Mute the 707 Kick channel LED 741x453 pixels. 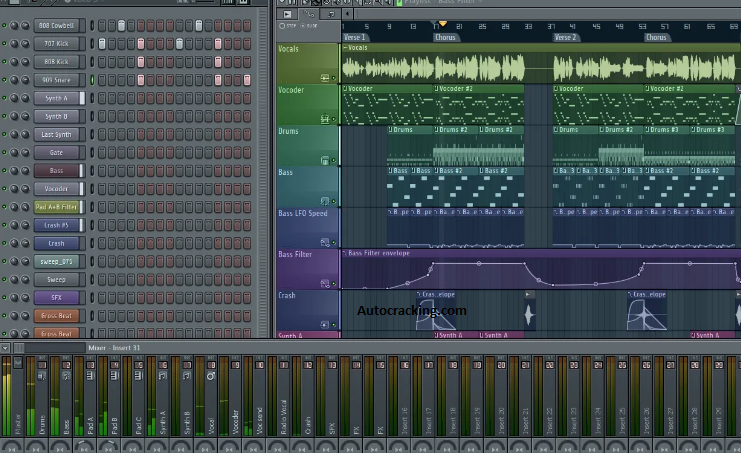pyautogui.click(x=4, y=43)
